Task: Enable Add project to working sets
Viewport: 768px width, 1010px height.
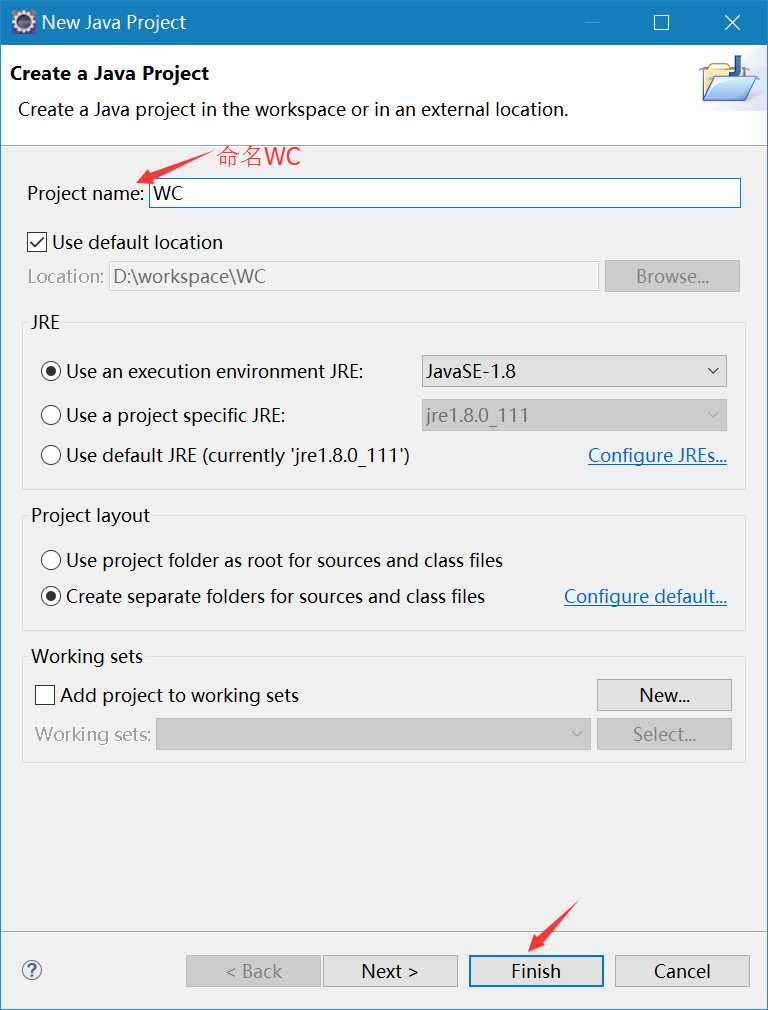Action: [45, 695]
